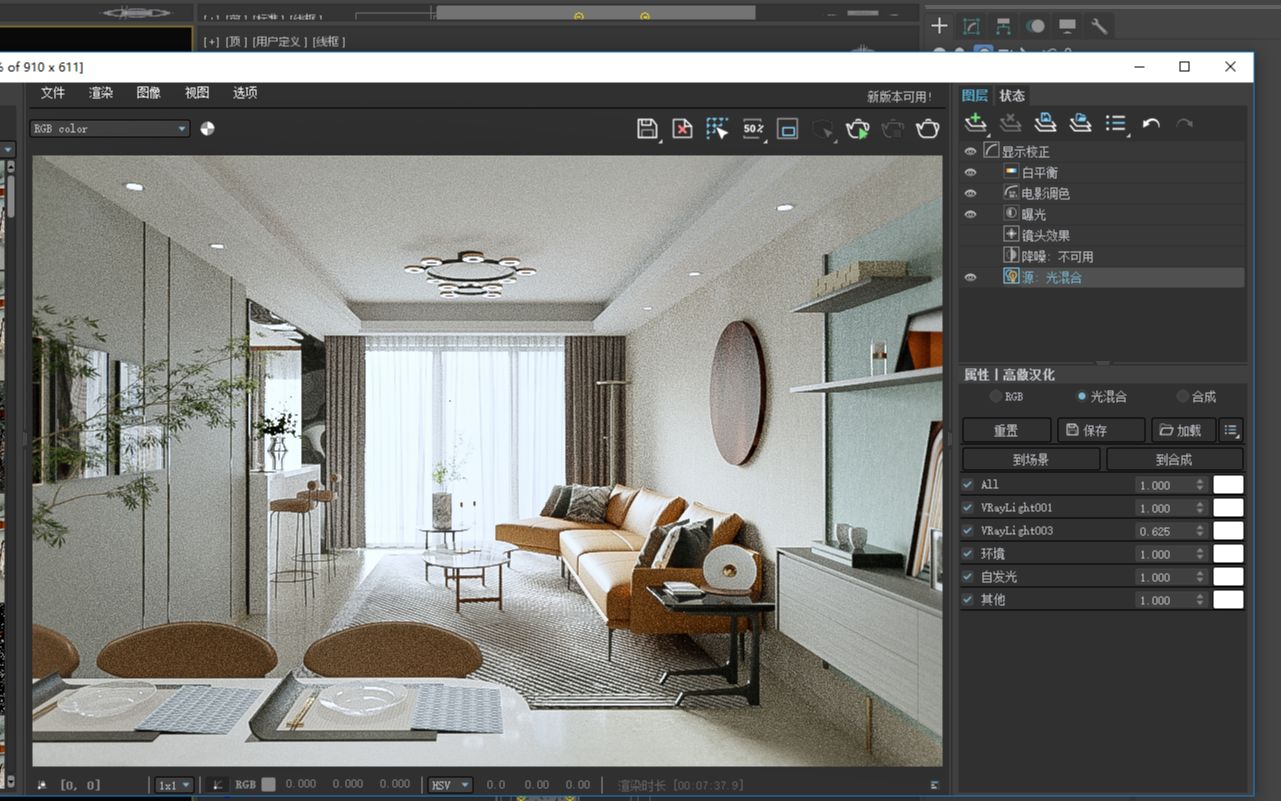Click the 到场景 button
Image resolution: width=1281 pixels, height=801 pixels.
coord(1031,459)
